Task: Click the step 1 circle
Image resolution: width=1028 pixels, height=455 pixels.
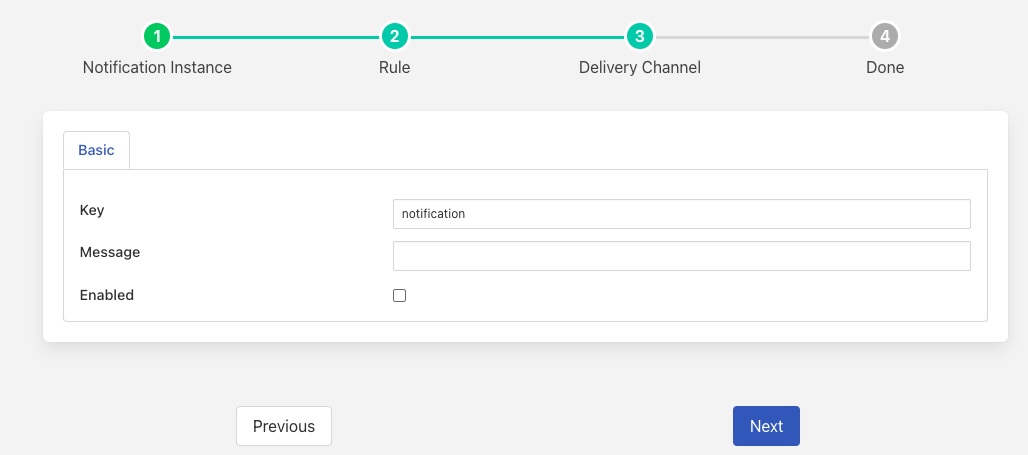Action: click(x=157, y=37)
